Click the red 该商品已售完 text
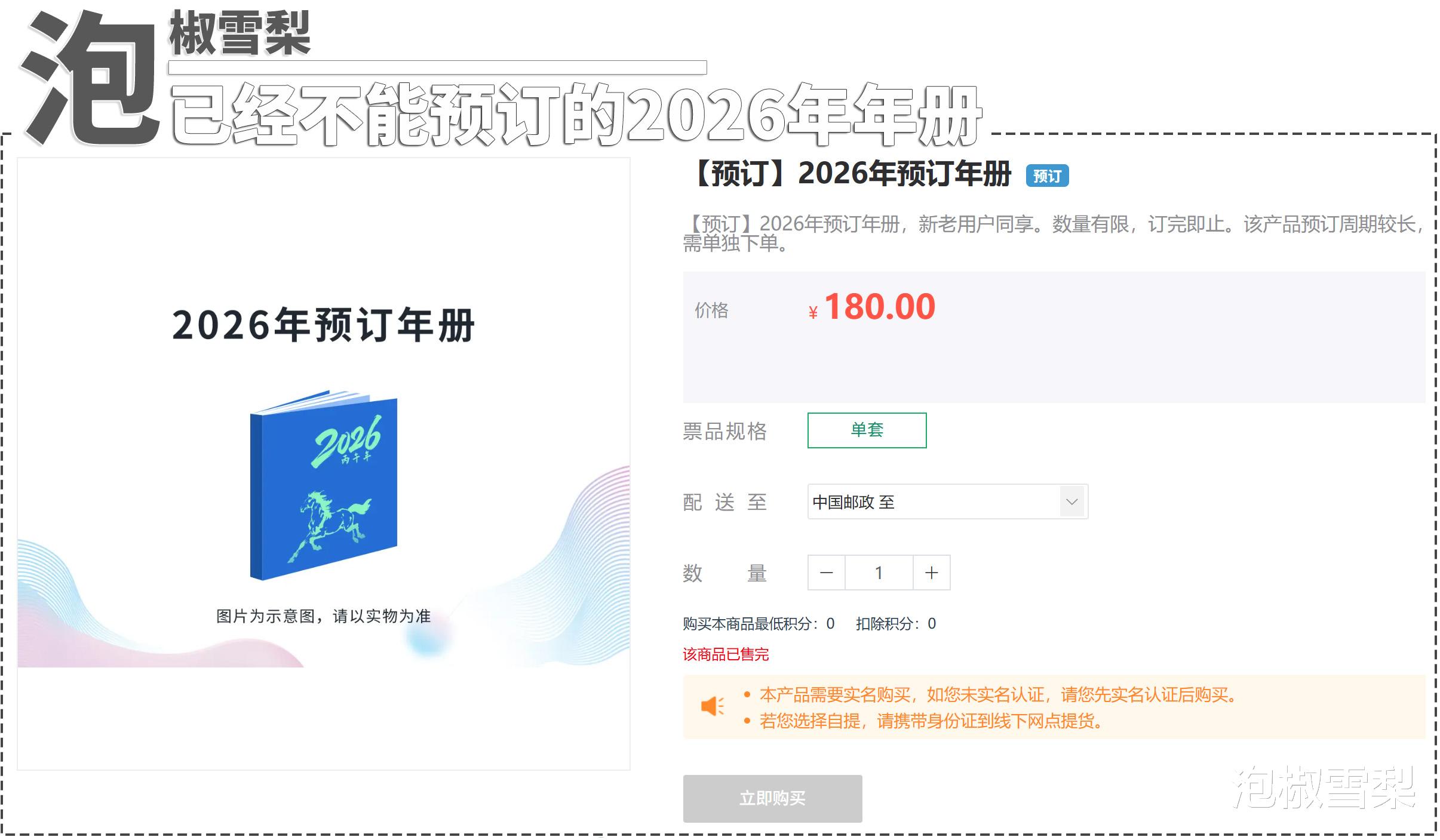This screenshot has height=840, width=1440. click(x=726, y=655)
